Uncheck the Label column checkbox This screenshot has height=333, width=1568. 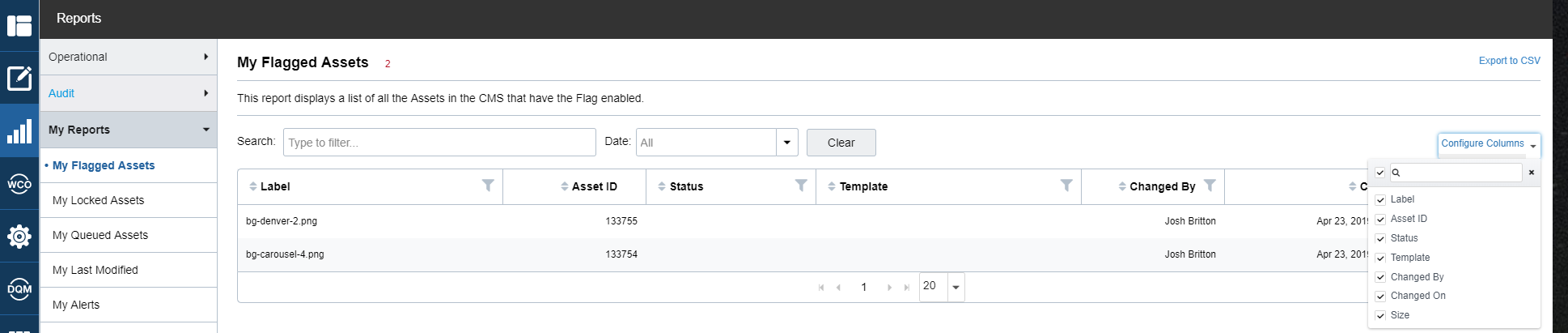[1380, 199]
